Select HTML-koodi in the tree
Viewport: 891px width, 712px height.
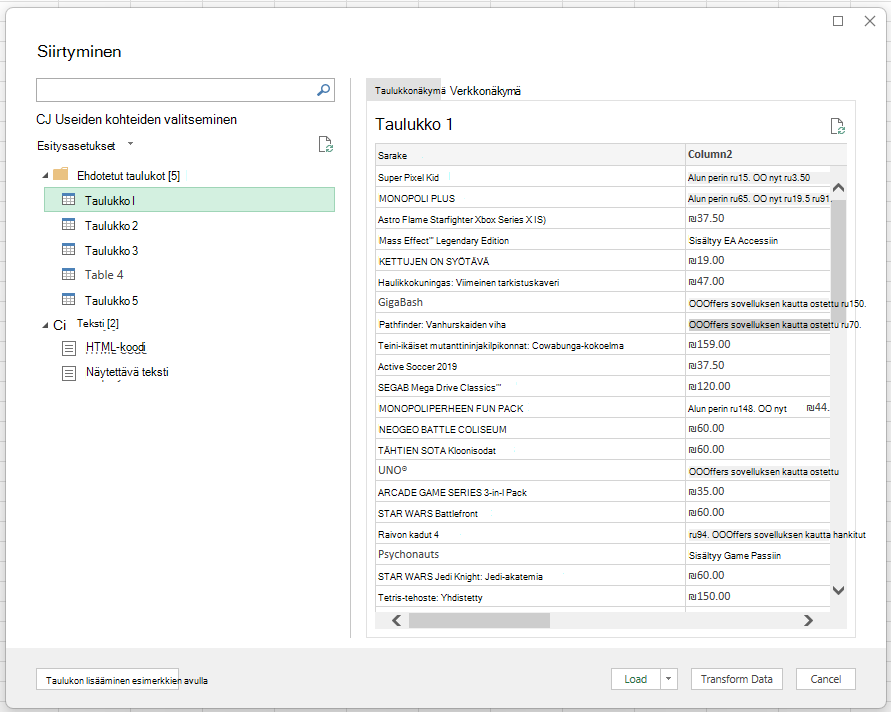(x=115, y=347)
